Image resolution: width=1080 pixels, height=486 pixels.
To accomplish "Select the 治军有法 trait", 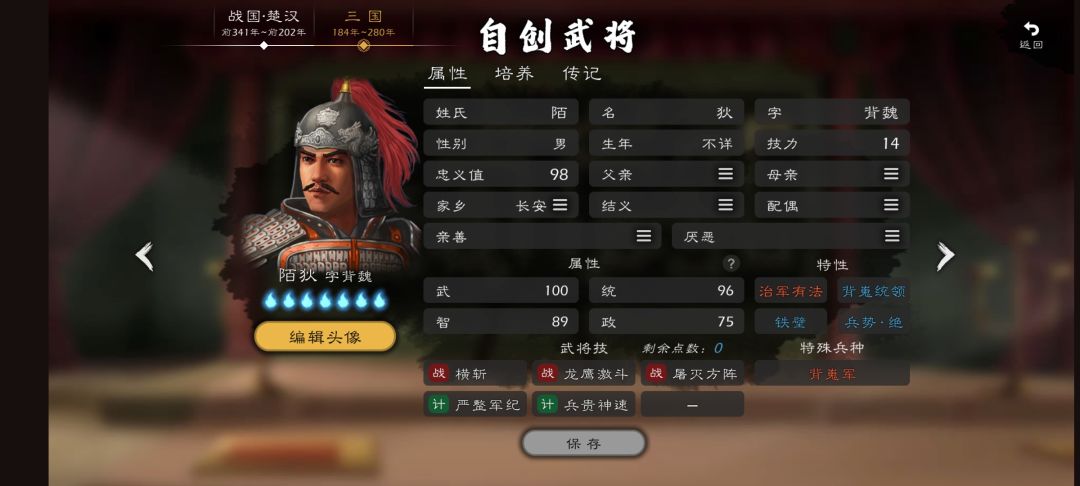I will (x=791, y=291).
